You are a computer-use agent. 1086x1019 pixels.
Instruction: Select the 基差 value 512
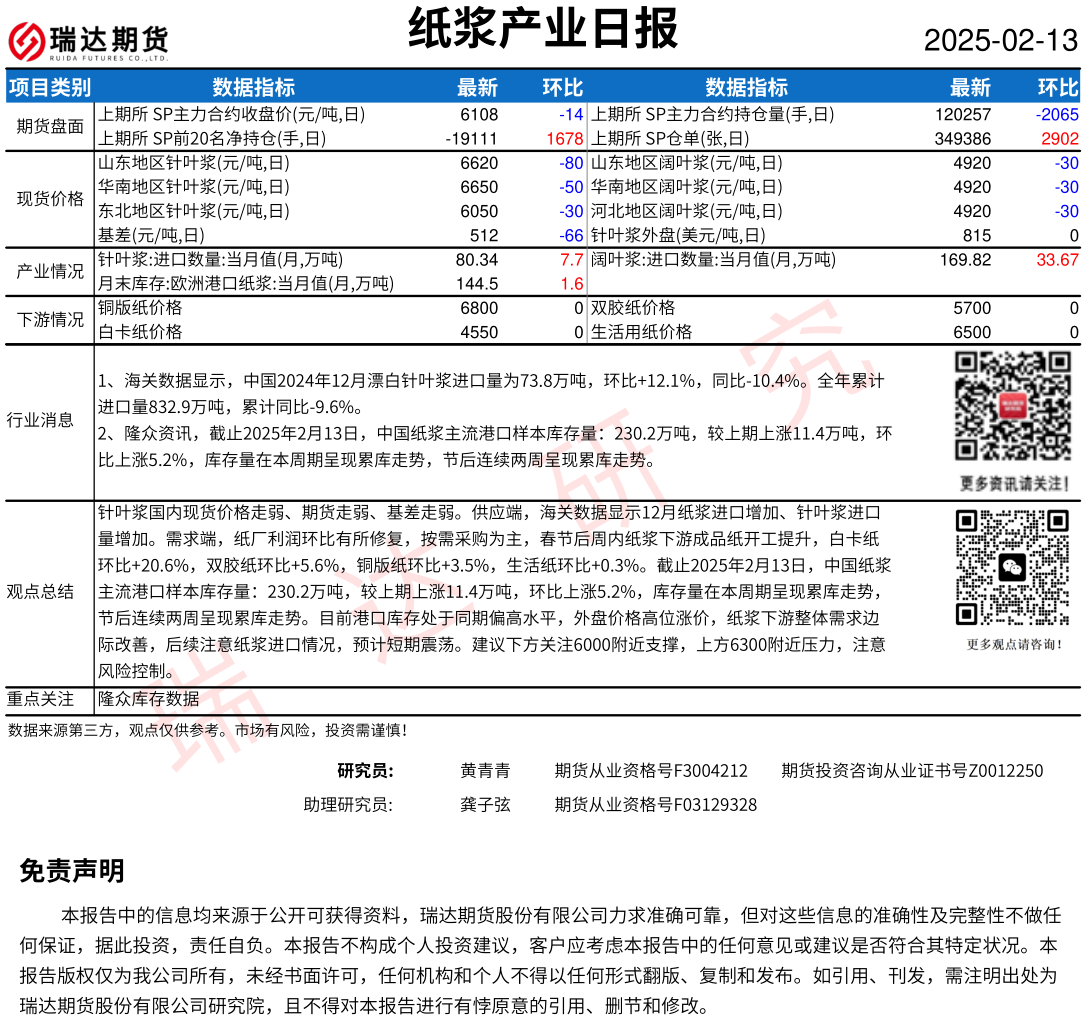484,236
